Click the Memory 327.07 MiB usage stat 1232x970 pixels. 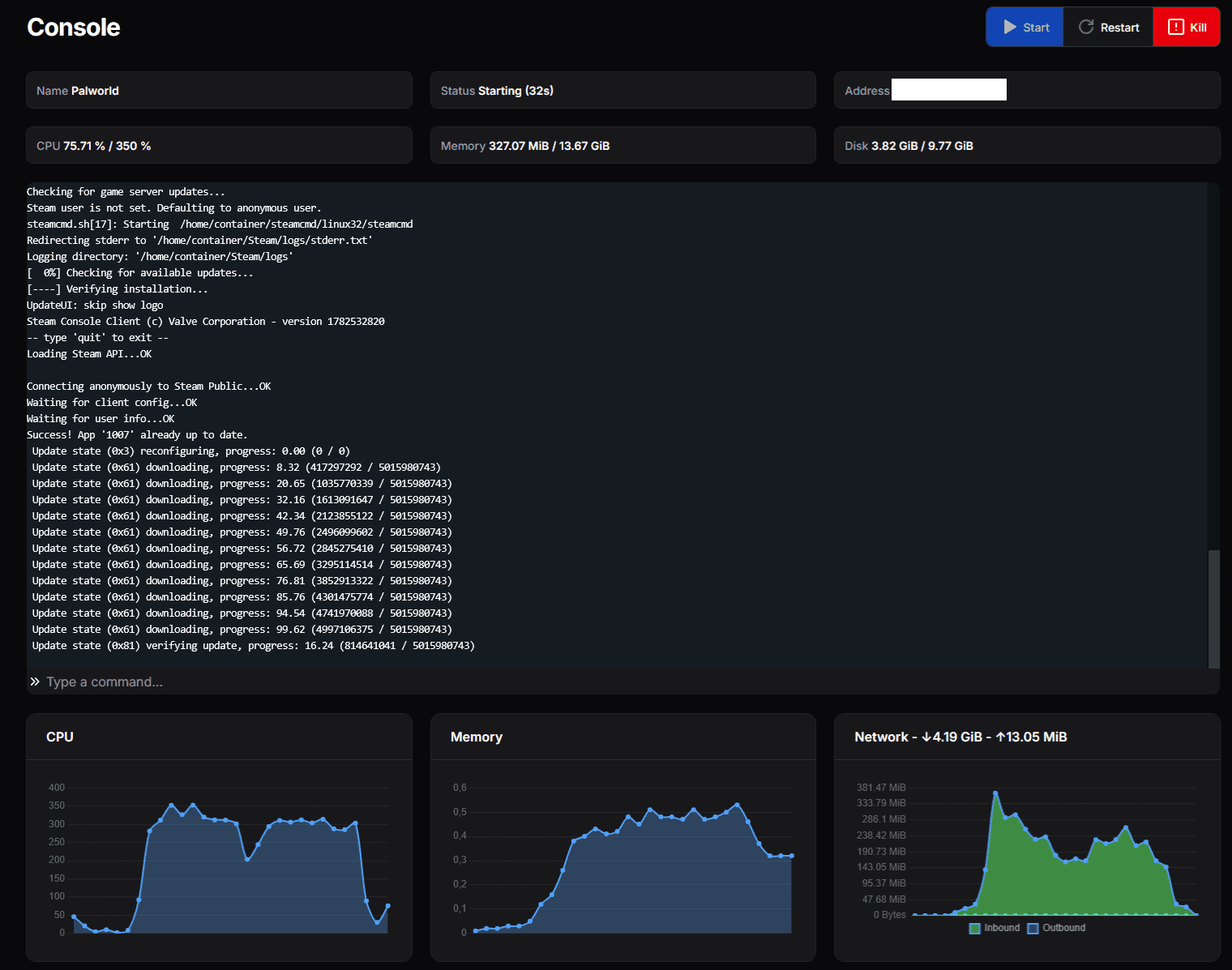pos(622,145)
